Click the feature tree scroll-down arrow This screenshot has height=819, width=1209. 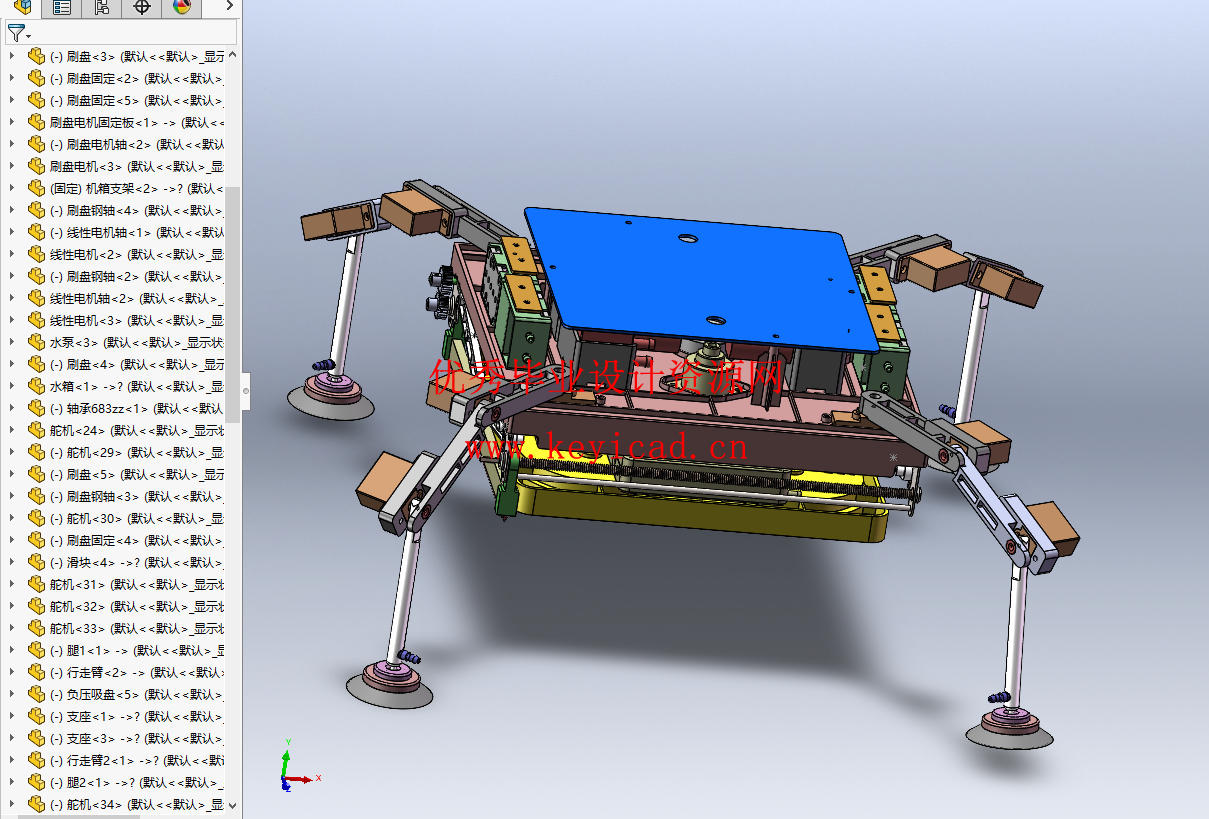(233, 804)
